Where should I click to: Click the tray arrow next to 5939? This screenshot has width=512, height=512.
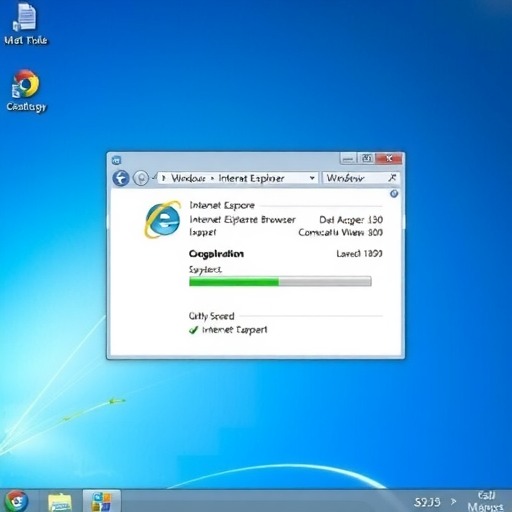454,501
